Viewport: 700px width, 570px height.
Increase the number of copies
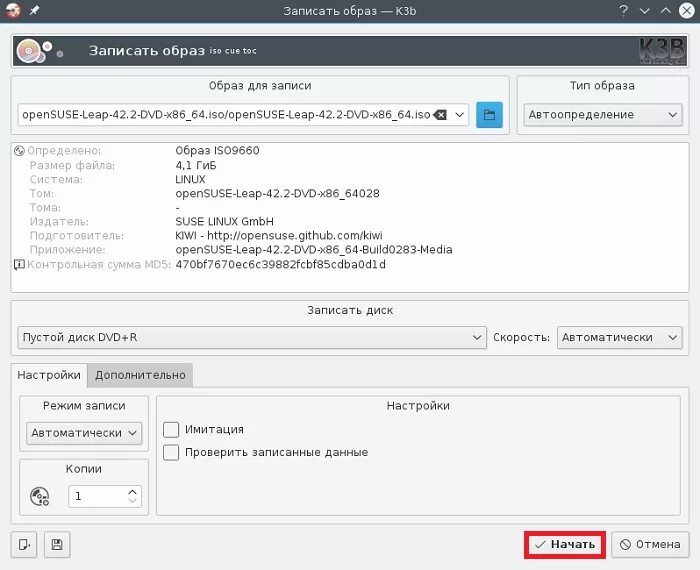132,491
